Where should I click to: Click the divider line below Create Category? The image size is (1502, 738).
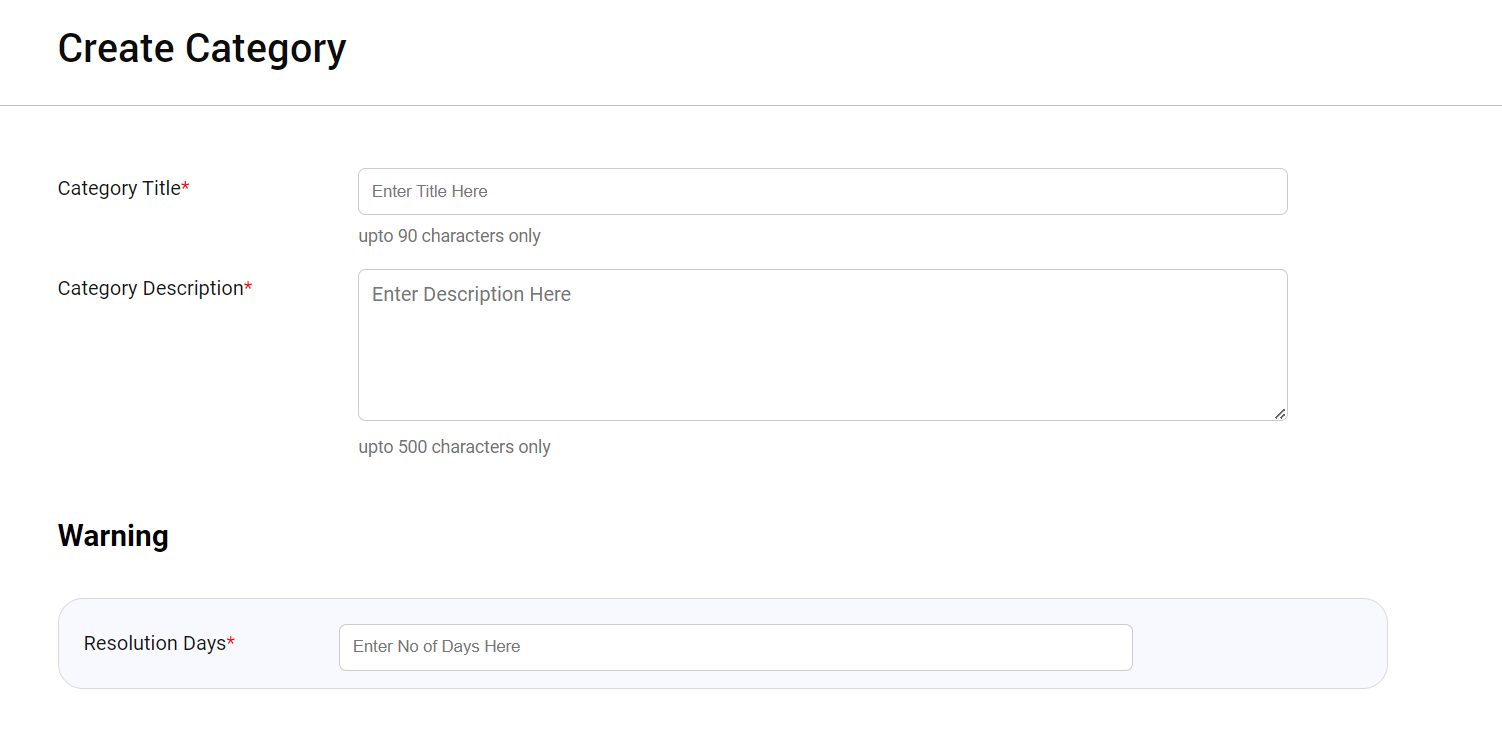pos(750,105)
